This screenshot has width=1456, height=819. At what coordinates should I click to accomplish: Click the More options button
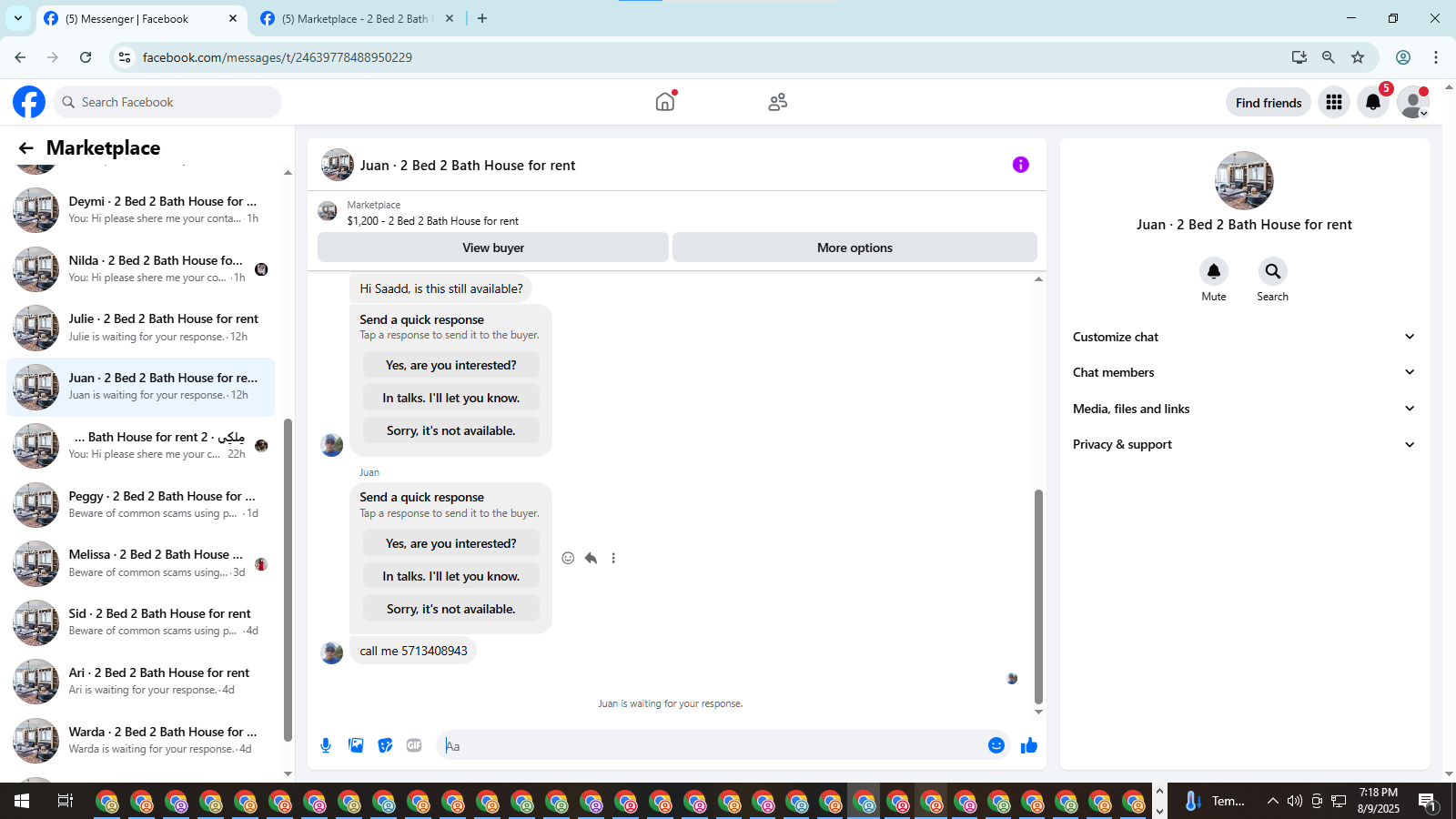pos(854,248)
